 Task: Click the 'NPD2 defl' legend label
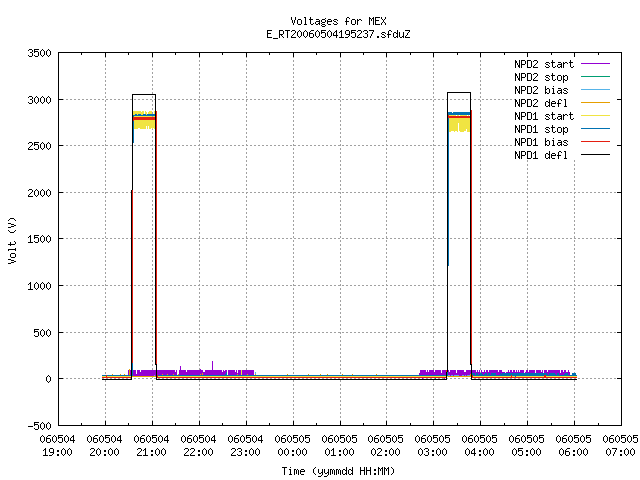[x=541, y=103]
